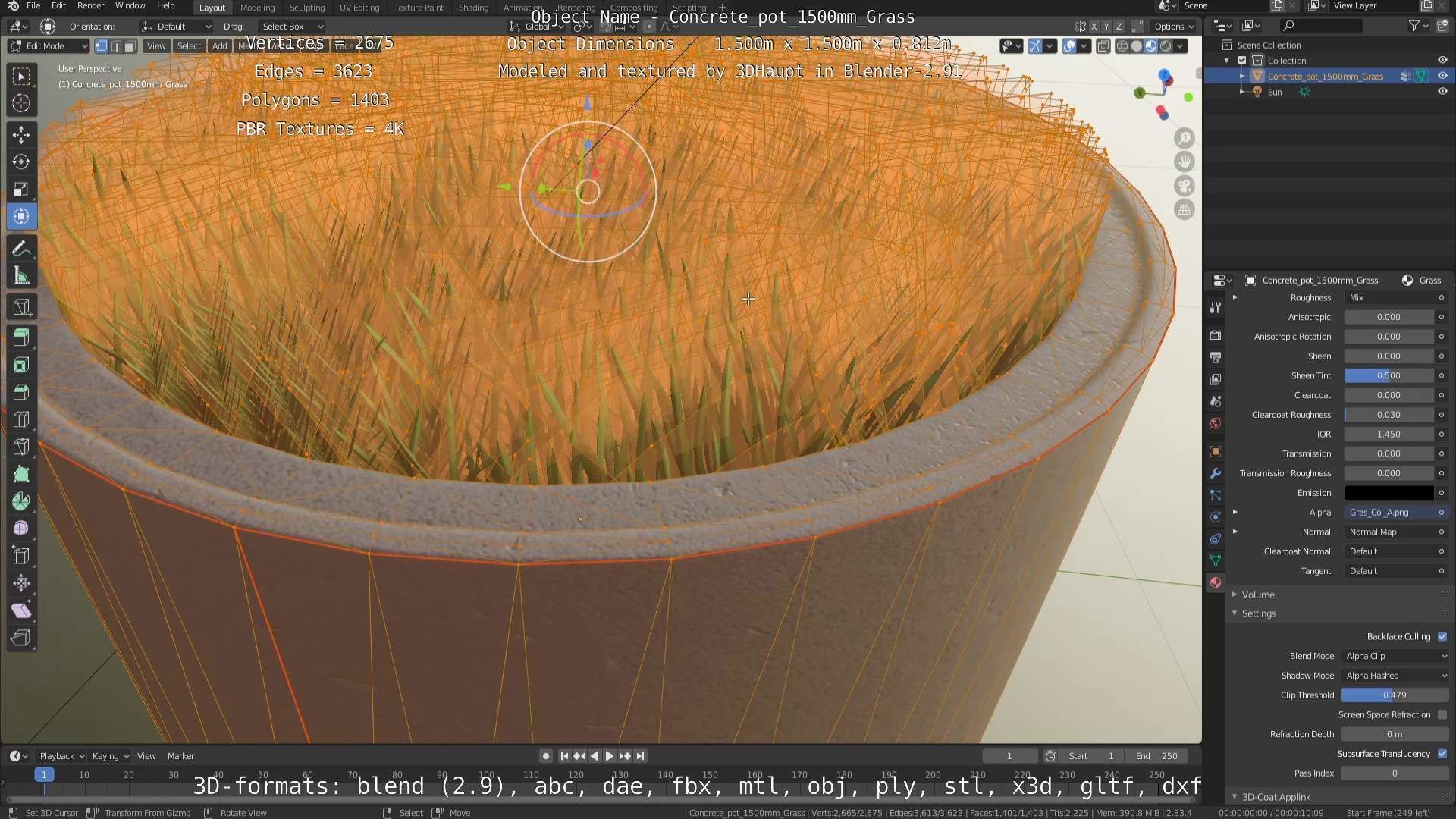Click the End frame field
This screenshot has width=1456, height=819.
(x=1157, y=756)
